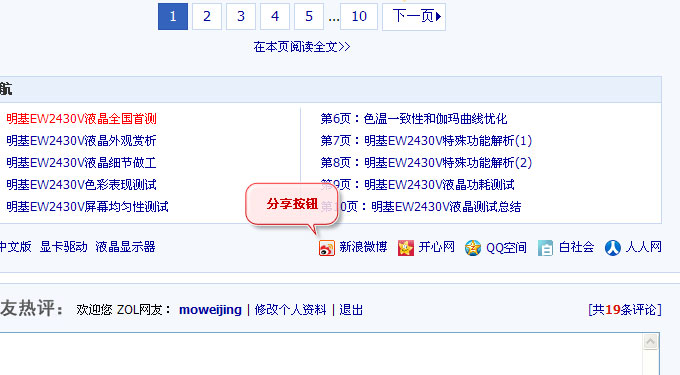This screenshot has width=680, height=375.
Task: Go to page 2
Action: [x=207, y=16]
